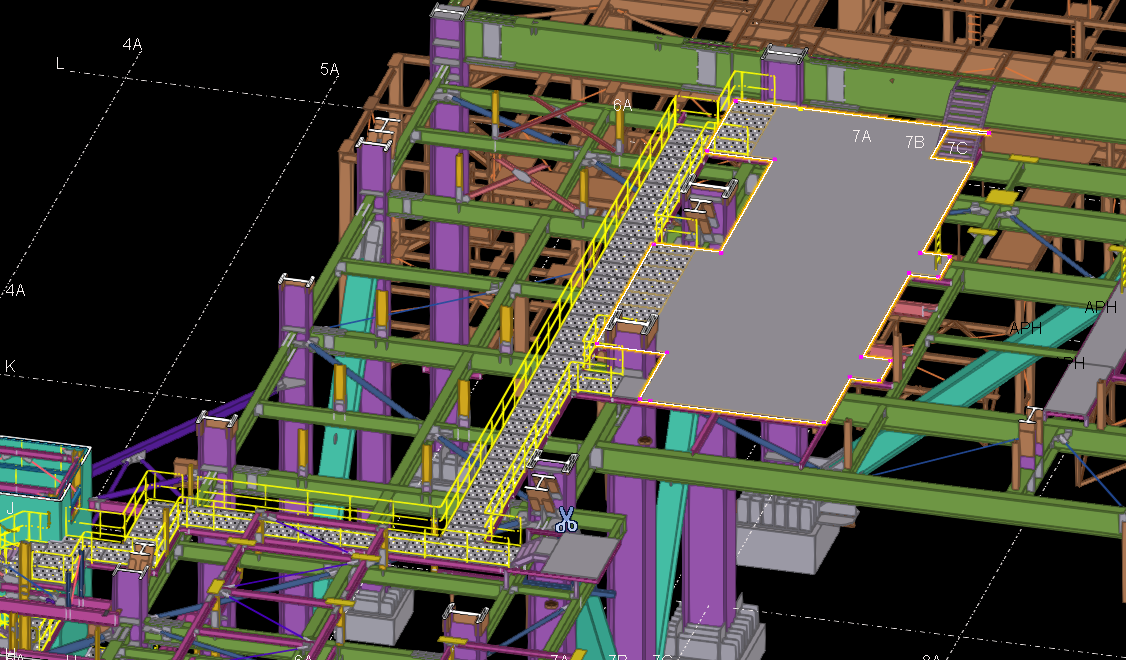Select grid line label K
Screen dimensions: 1126x660
click(x=10, y=367)
